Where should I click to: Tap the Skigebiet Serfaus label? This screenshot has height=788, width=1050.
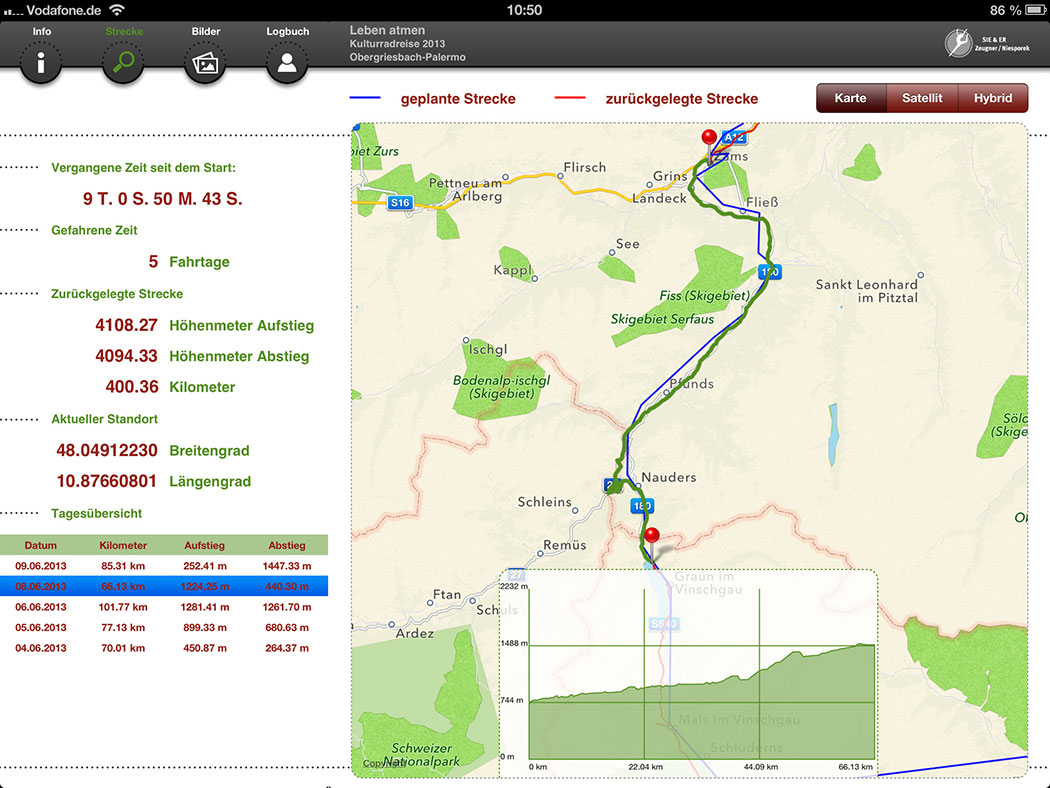coord(662,319)
